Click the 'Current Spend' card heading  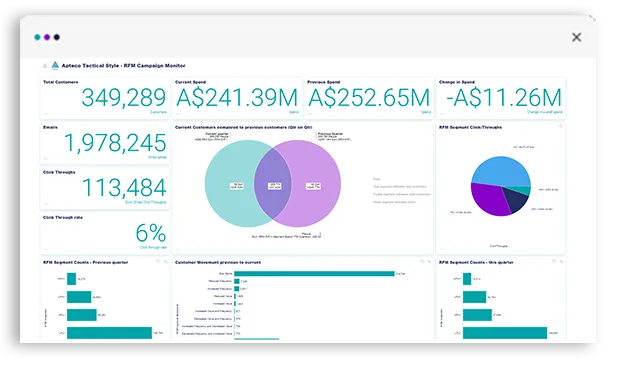pyautogui.click(x=191, y=82)
